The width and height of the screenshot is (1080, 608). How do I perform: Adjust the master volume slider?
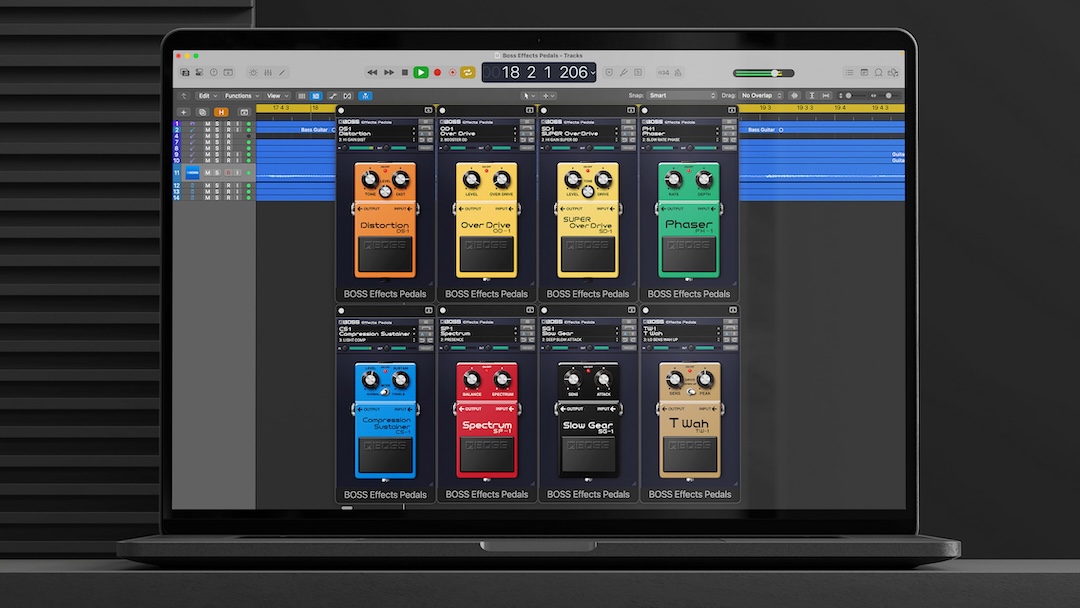tap(764, 73)
